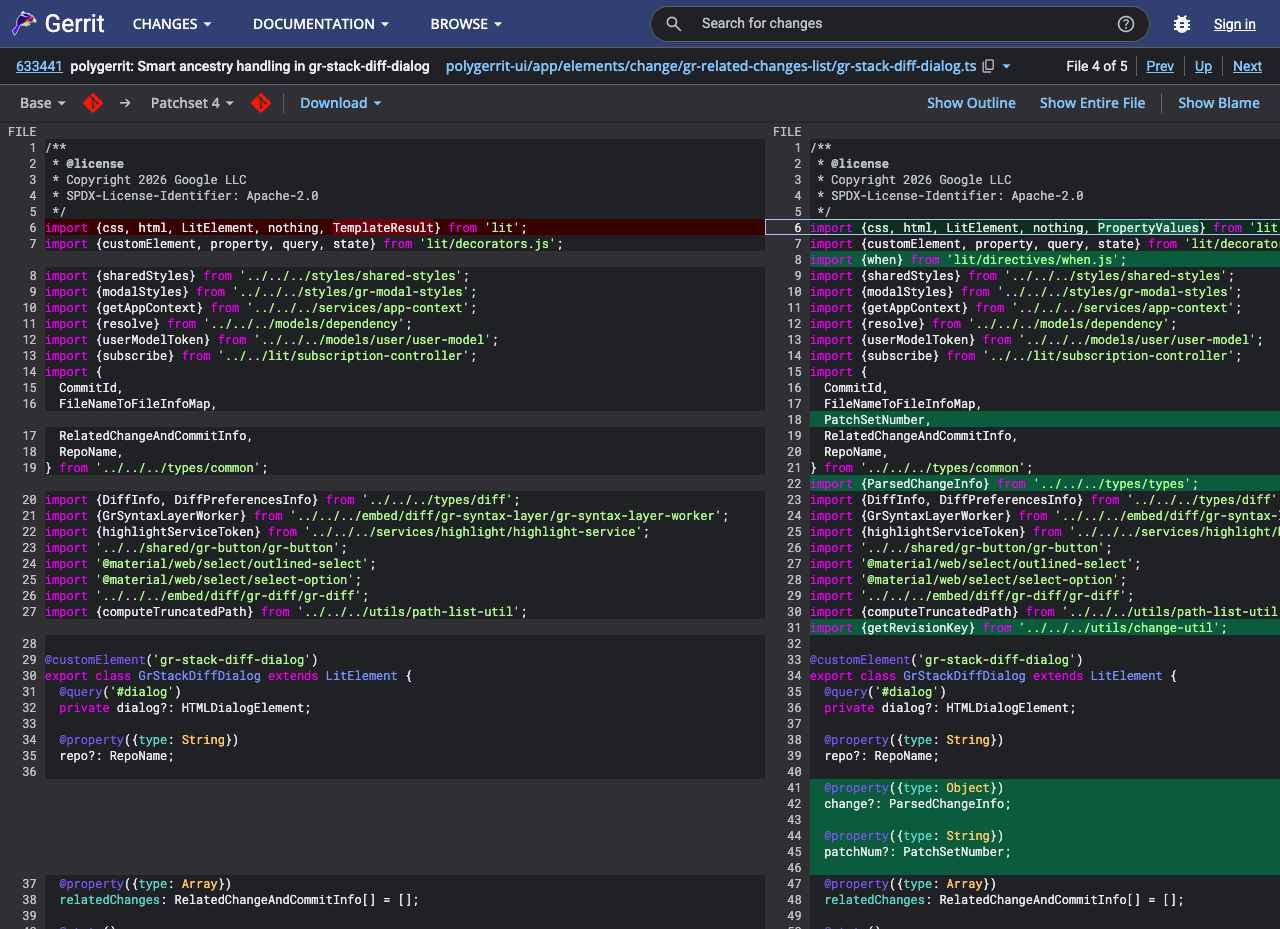
Task: Open change 633441 link
Action: (39, 66)
